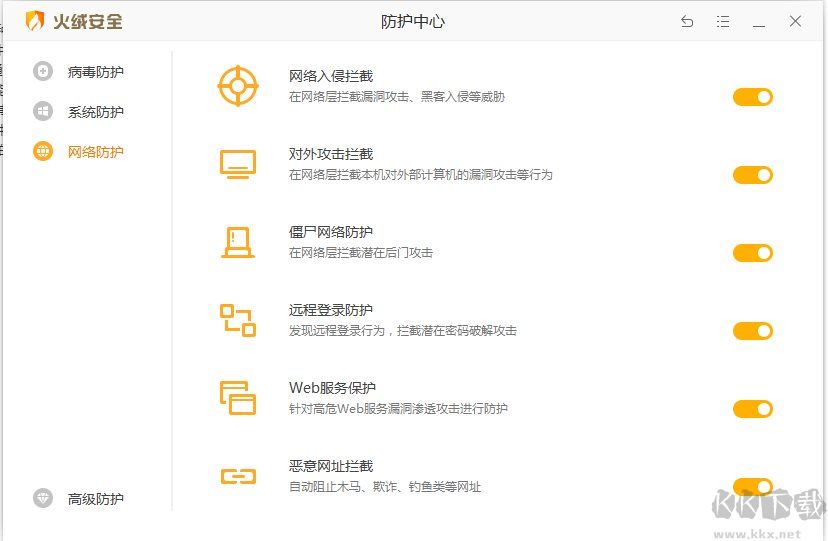Click description 在网络层拦截本机对外部计算机的漏洞攻击等行为
Viewport: 828px width, 541px height.
(420, 175)
